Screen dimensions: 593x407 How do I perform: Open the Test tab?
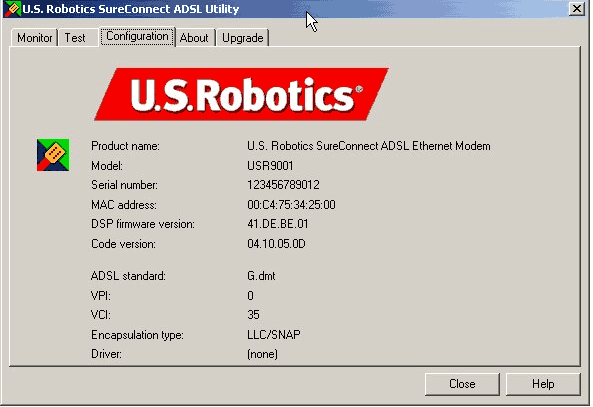[x=75, y=38]
